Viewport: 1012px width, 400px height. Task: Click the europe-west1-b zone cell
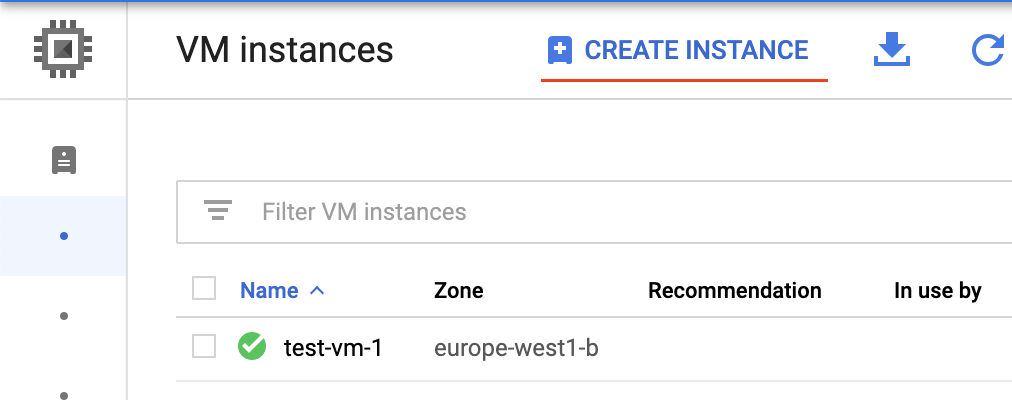[x=516, y=348]
